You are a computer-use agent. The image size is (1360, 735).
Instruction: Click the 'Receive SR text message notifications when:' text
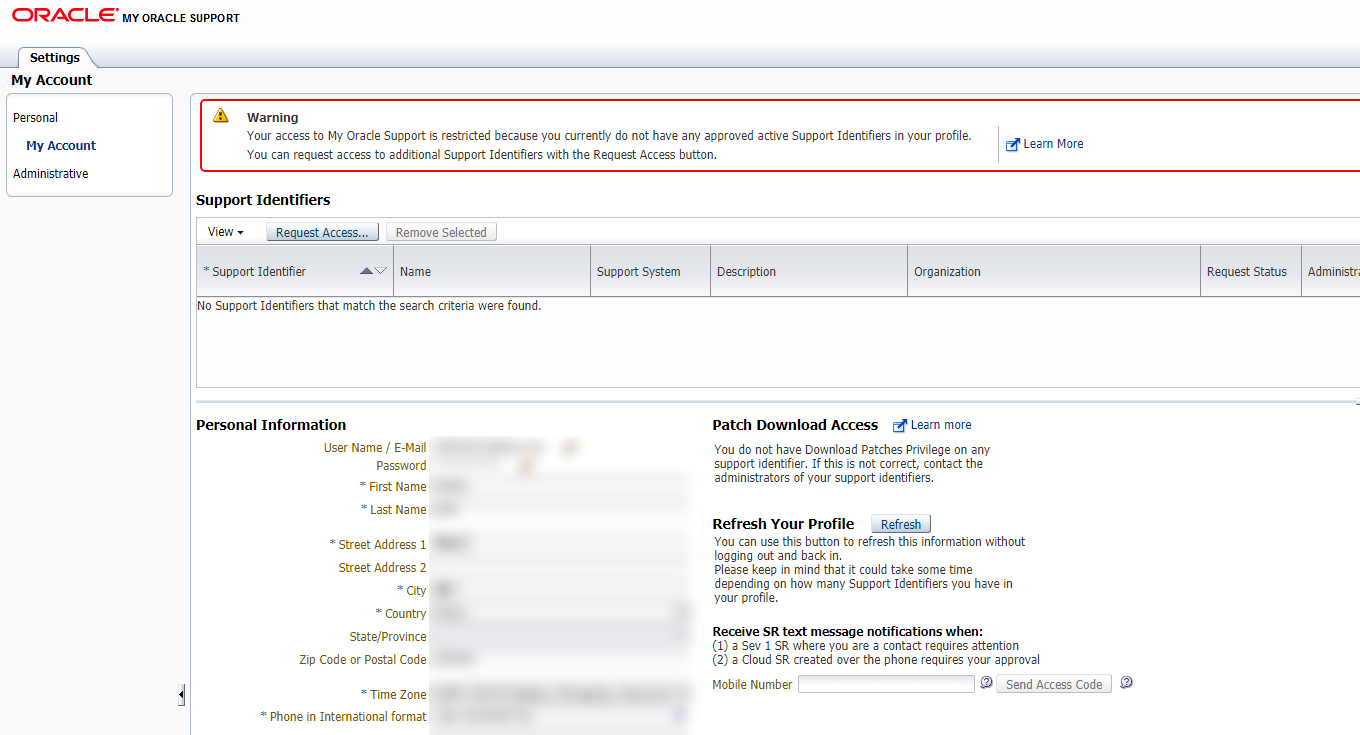click(848, 631)
